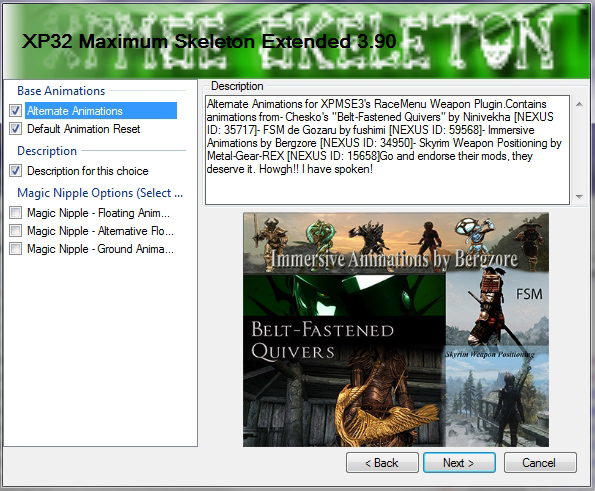Click the Description group header in options list
This screenshot has height=491, width=595.
coord(47,151)
